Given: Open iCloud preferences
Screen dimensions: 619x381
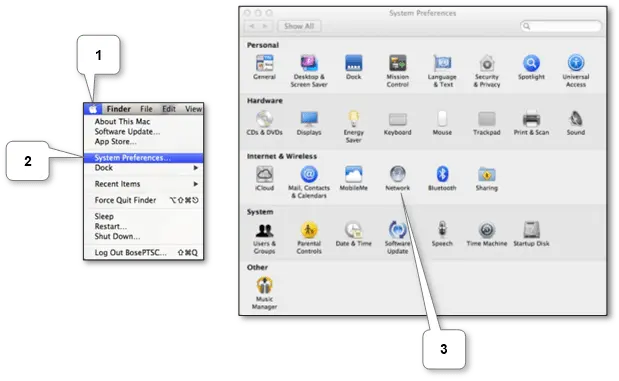Looking at the screenshot, I should 264,178.
